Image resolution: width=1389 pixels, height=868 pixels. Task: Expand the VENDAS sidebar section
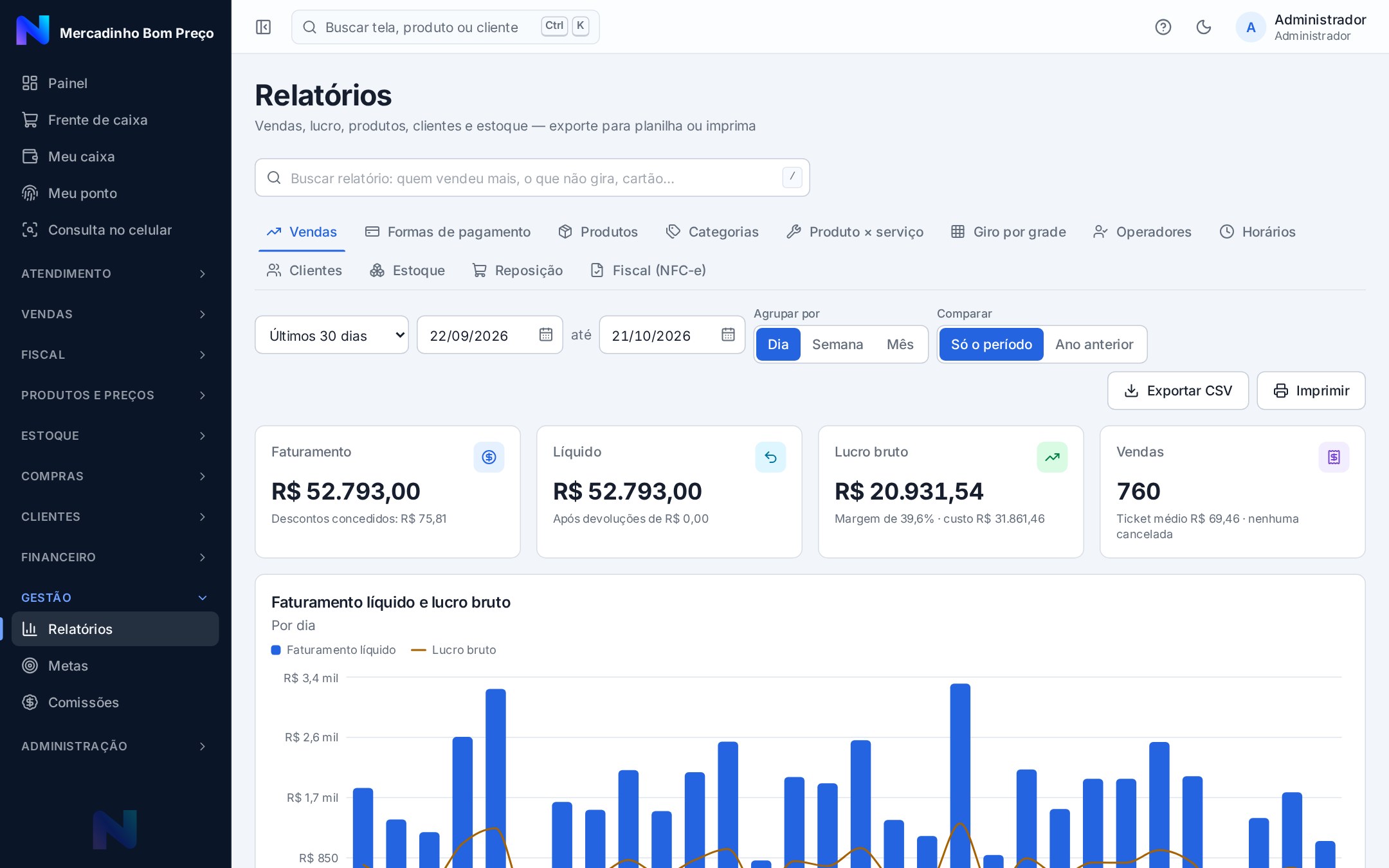tap(115, 314)
